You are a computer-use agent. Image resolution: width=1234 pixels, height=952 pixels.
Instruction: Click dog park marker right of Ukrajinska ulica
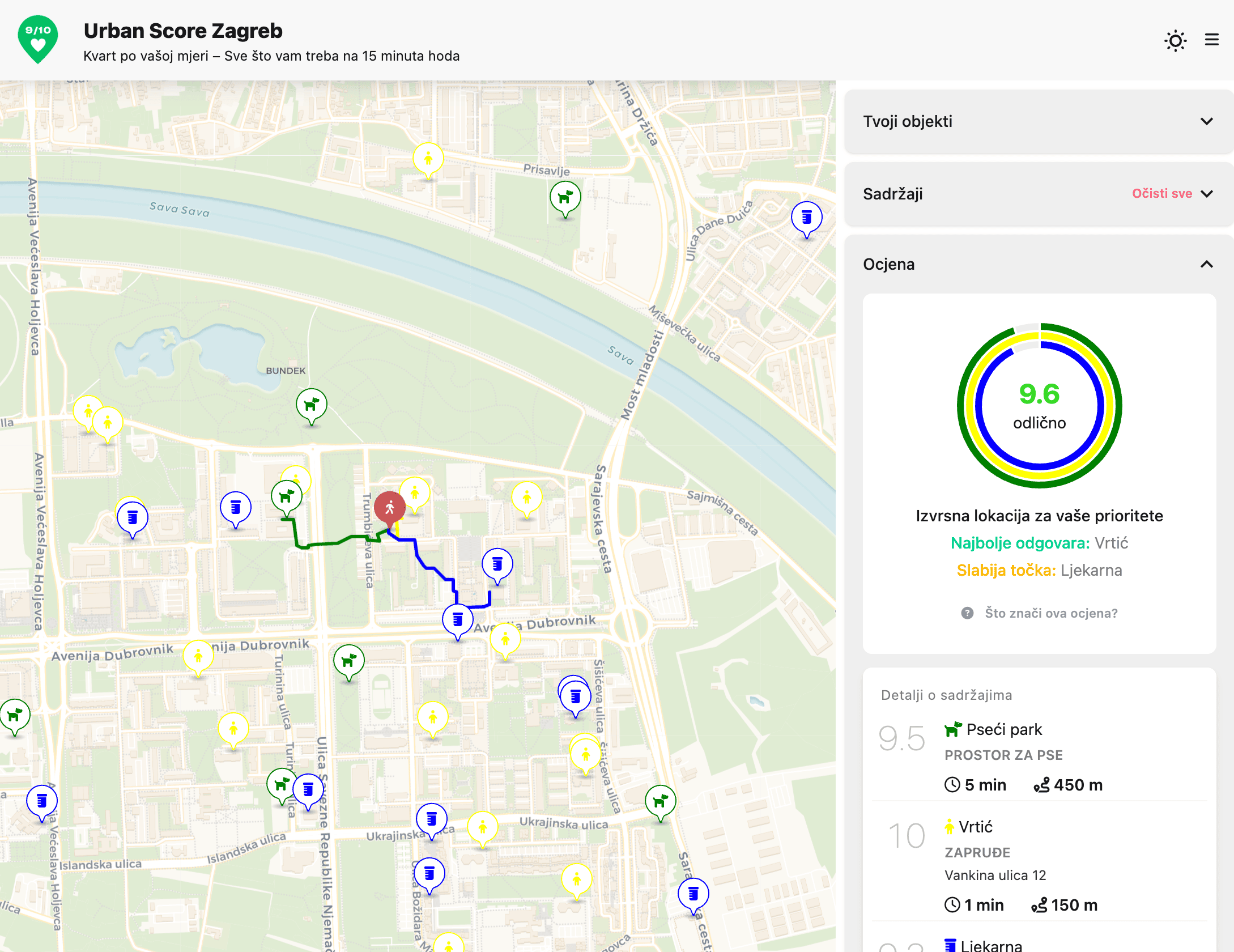(661, 802)
